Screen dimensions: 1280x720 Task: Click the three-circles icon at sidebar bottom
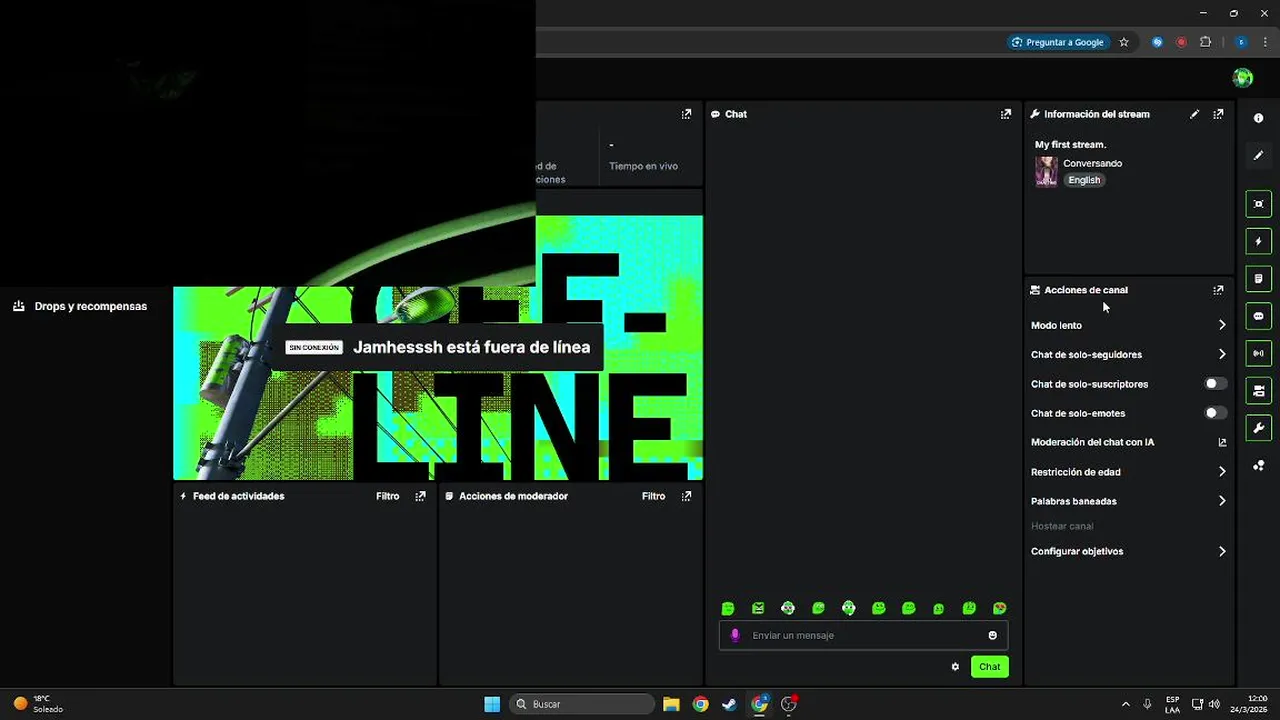pyautogui.click(x=1258, y=466)
